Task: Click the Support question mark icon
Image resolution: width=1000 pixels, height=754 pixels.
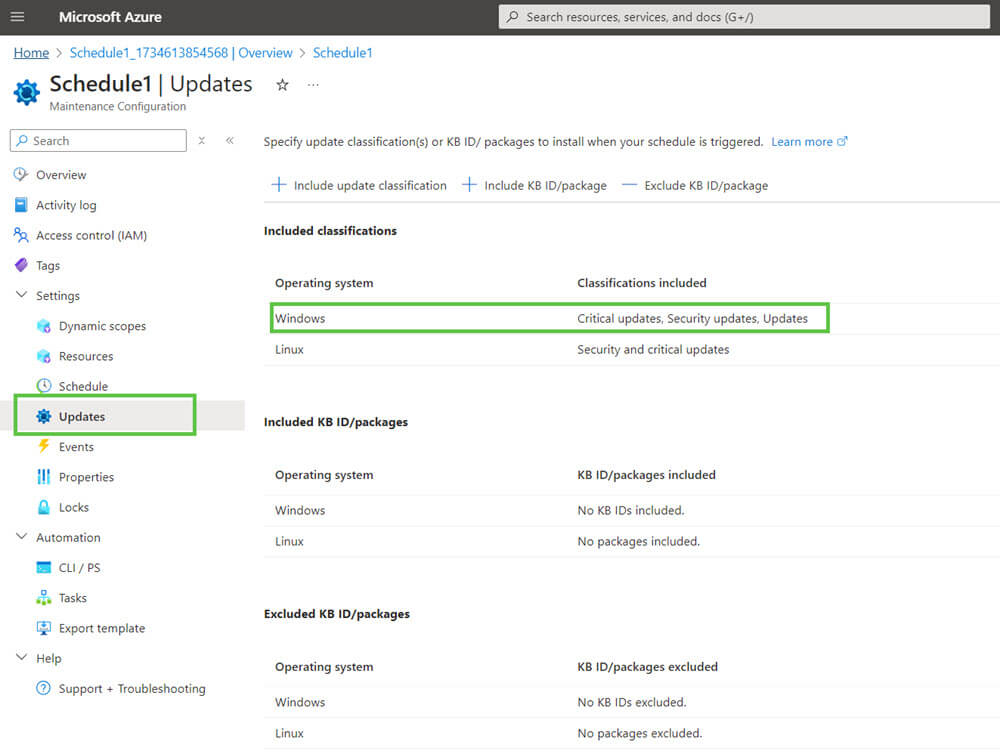Action: click(43, 688)
